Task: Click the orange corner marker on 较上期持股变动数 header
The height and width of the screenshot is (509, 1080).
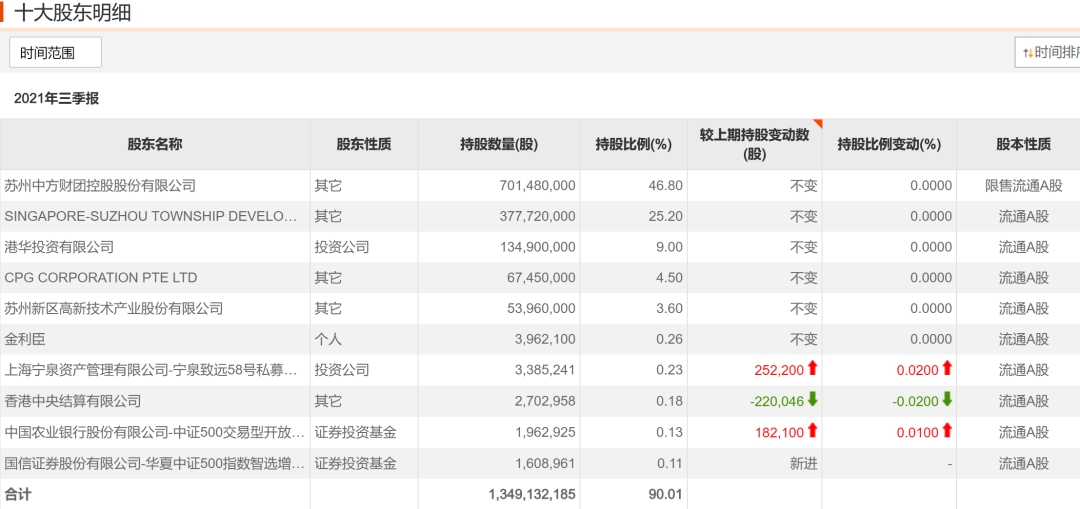Action: click(x=818, y=123)
